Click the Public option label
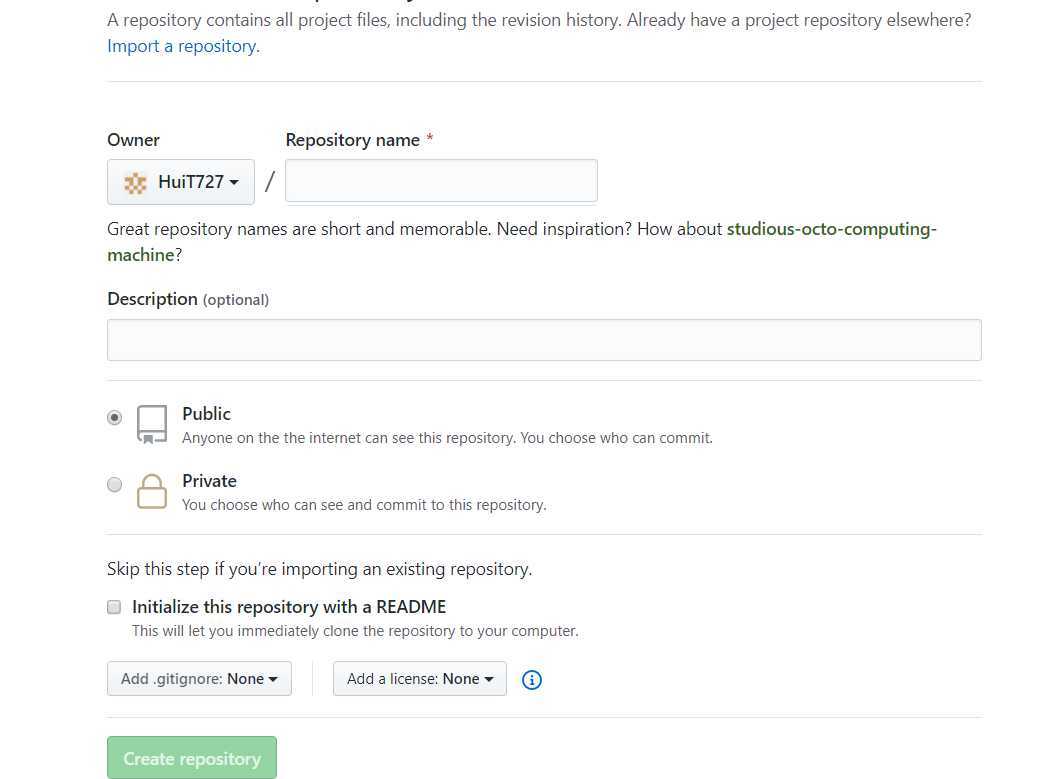The height and width of the screenshot is (779, 1048). pyautogui.click(x=207, y=414)
